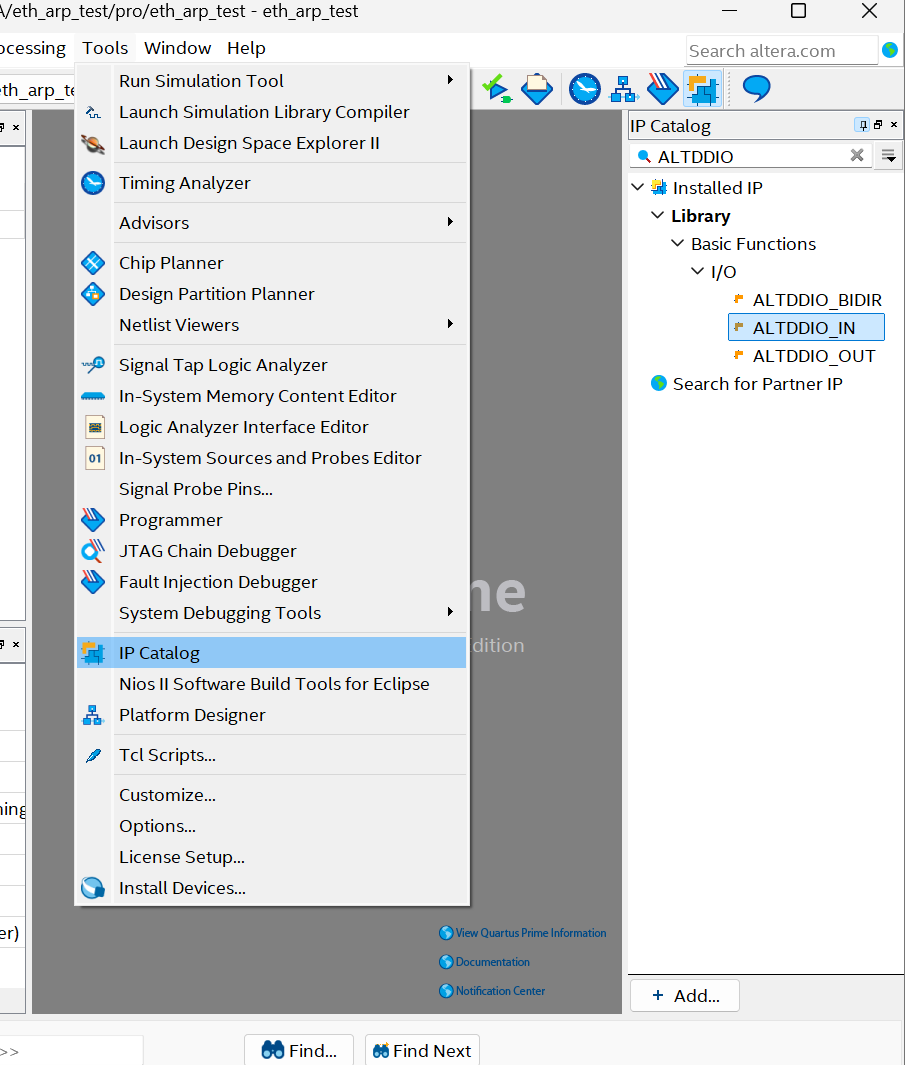
Task: Maximize the Quartus window
Action: [798, 11]
